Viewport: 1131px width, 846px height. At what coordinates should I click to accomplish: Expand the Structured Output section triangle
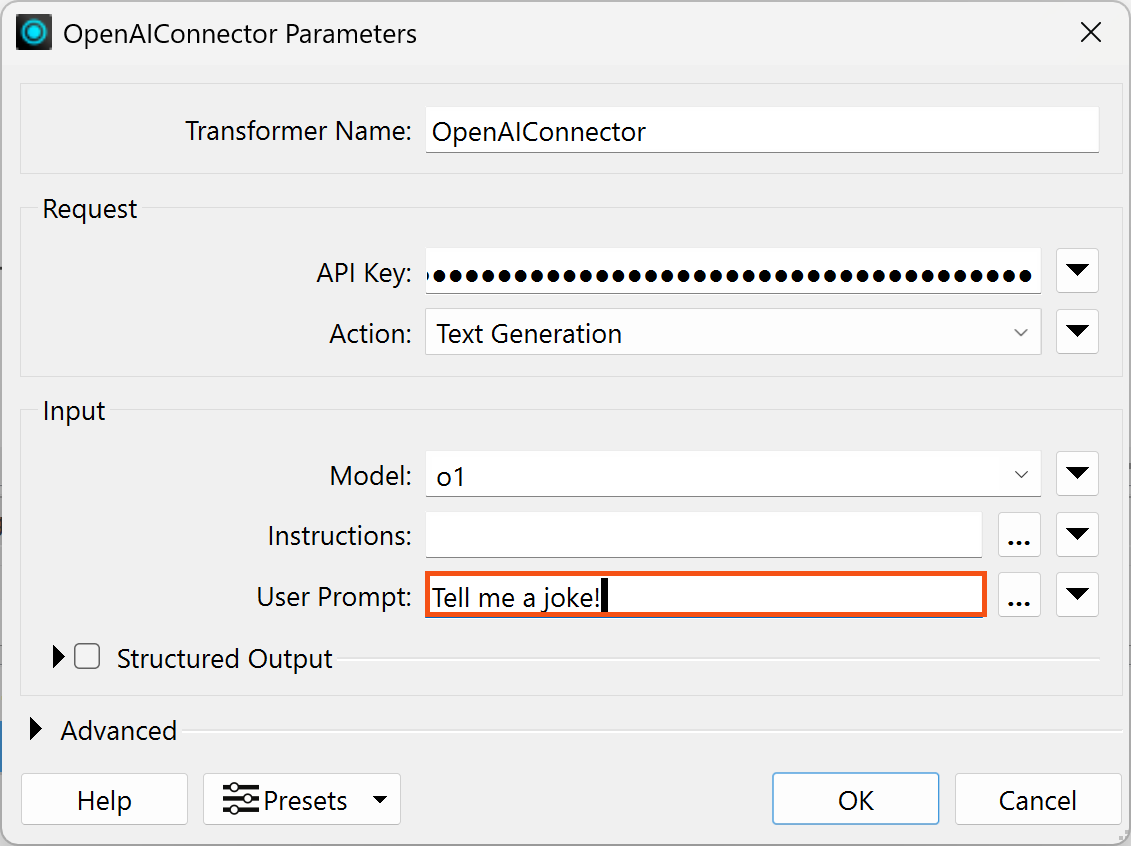click(58, 656)
